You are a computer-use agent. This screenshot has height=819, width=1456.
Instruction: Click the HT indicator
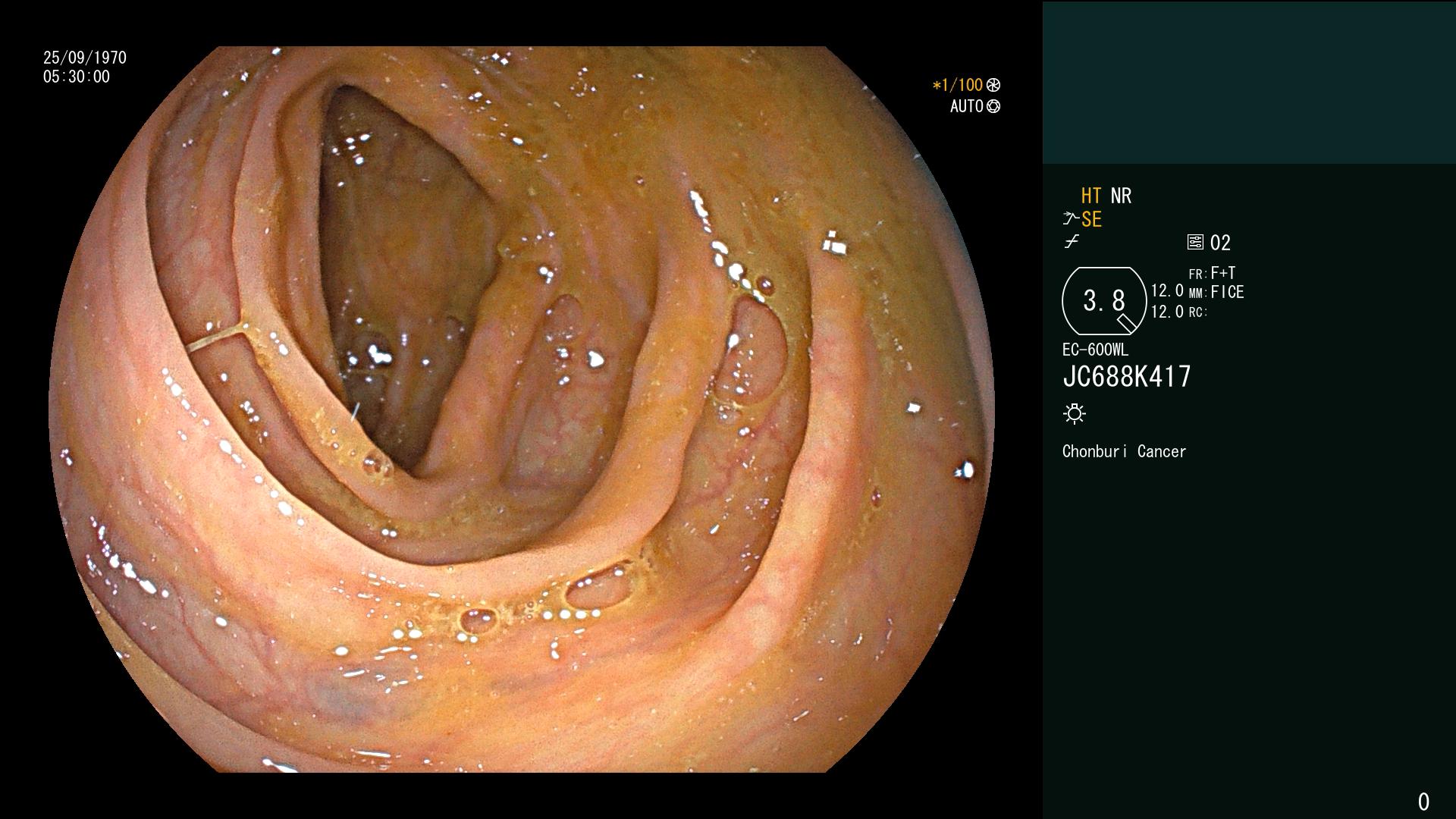point(1091,196)
